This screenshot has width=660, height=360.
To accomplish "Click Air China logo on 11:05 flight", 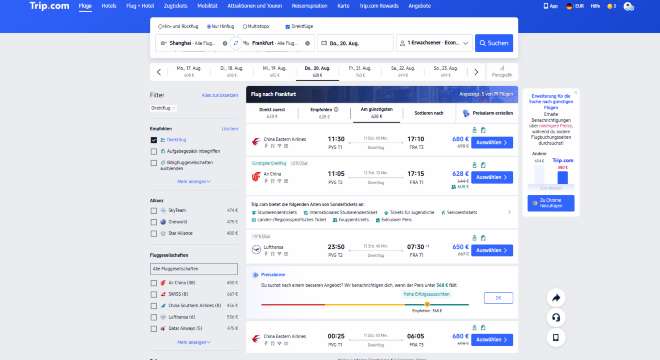I will click(255, 176).
